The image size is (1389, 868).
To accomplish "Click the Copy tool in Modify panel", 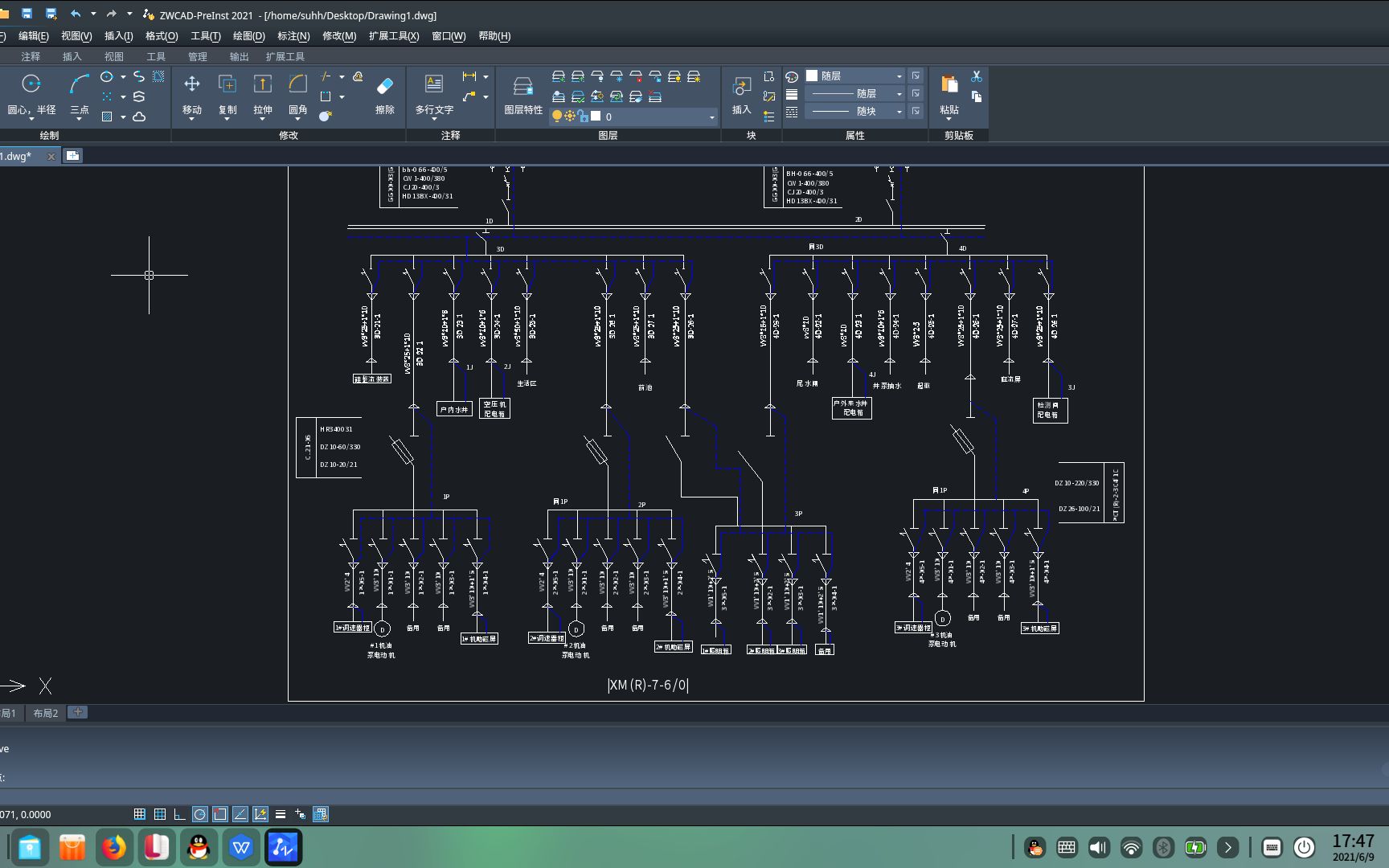I will point(227,84).
